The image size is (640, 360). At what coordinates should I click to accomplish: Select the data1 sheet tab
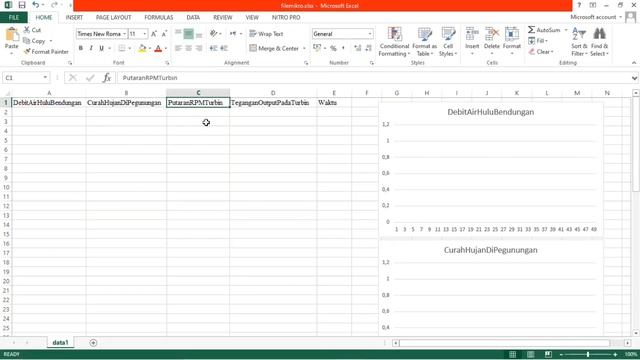click(x=60, y=342)
